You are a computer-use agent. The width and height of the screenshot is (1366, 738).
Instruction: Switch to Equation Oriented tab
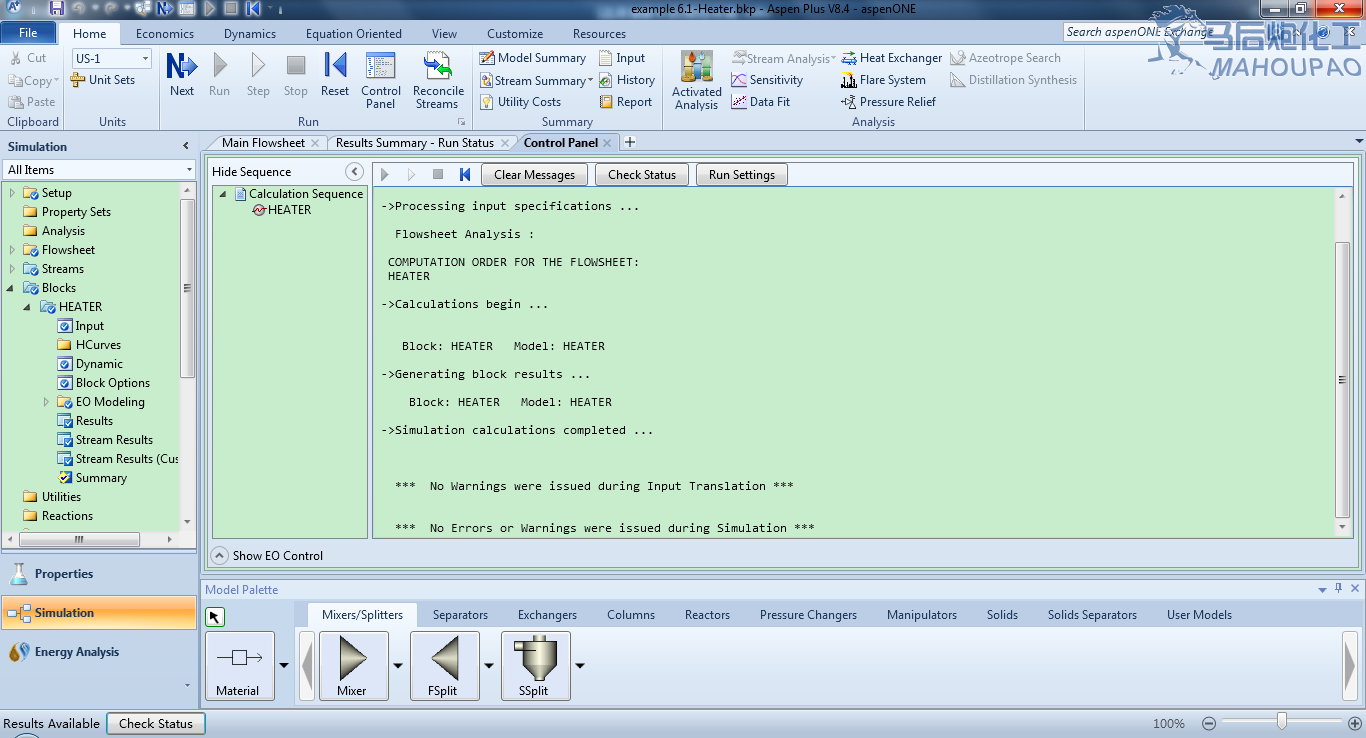354,33
